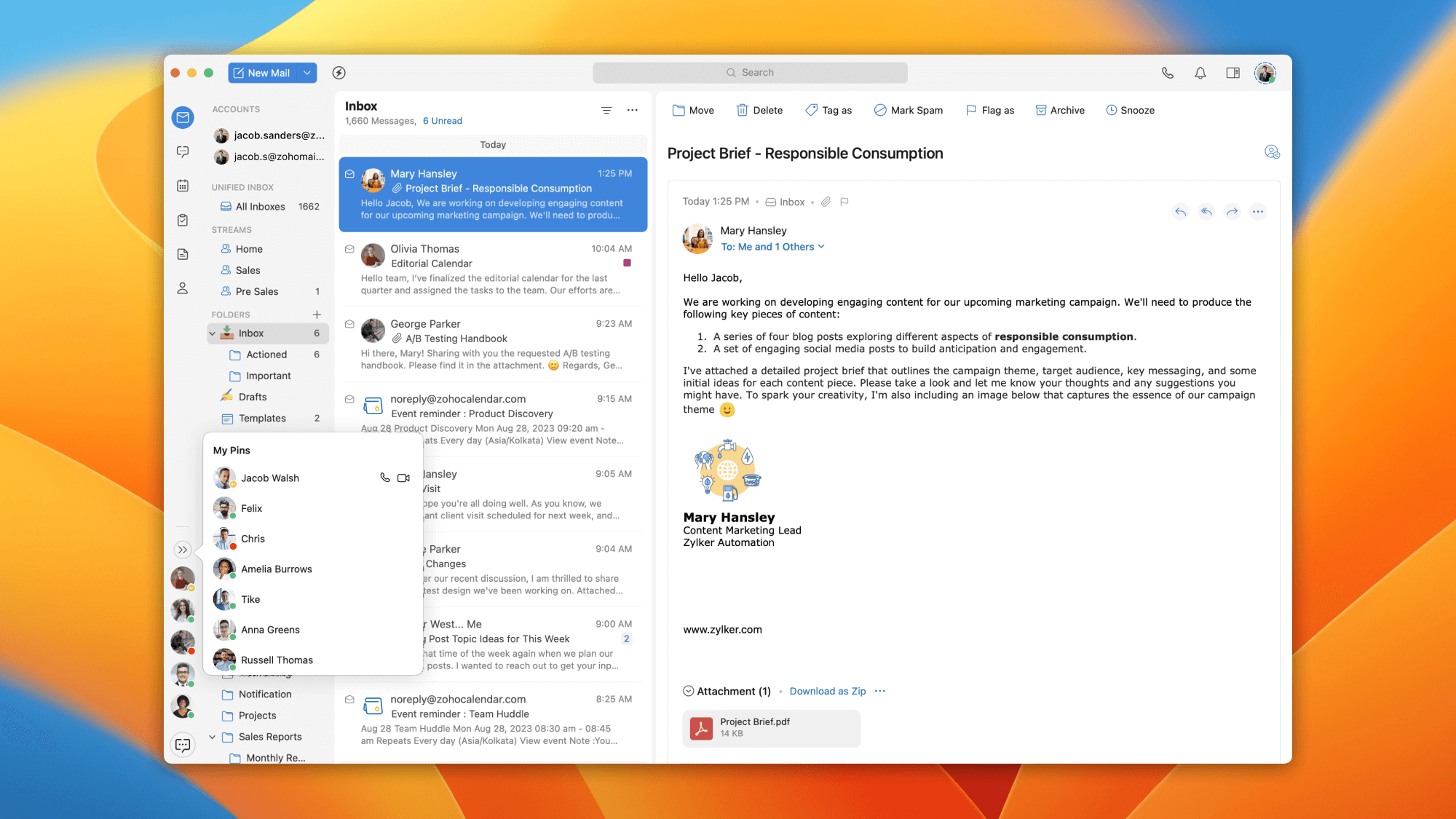Open inbox list more options ellipsis
The image size is (1456, 819).
click(632, 110)
